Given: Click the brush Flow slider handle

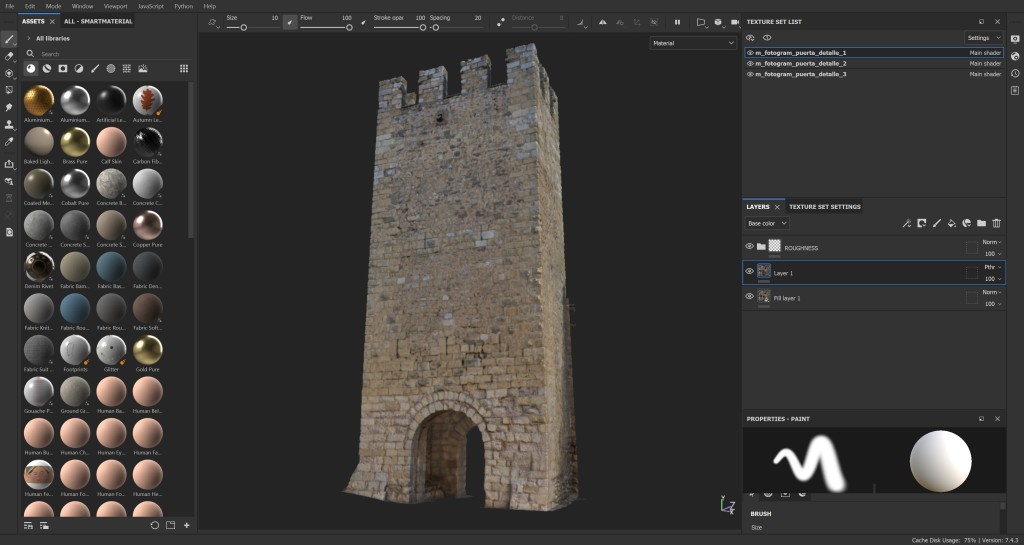Looking at the screenshot, I should [349, 27].
